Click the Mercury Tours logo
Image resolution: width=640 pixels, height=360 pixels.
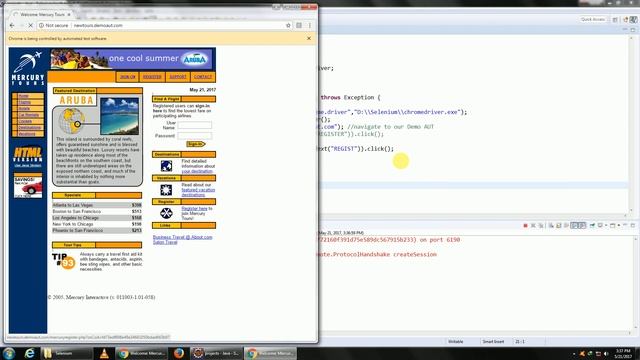click(x=28, y=68)
